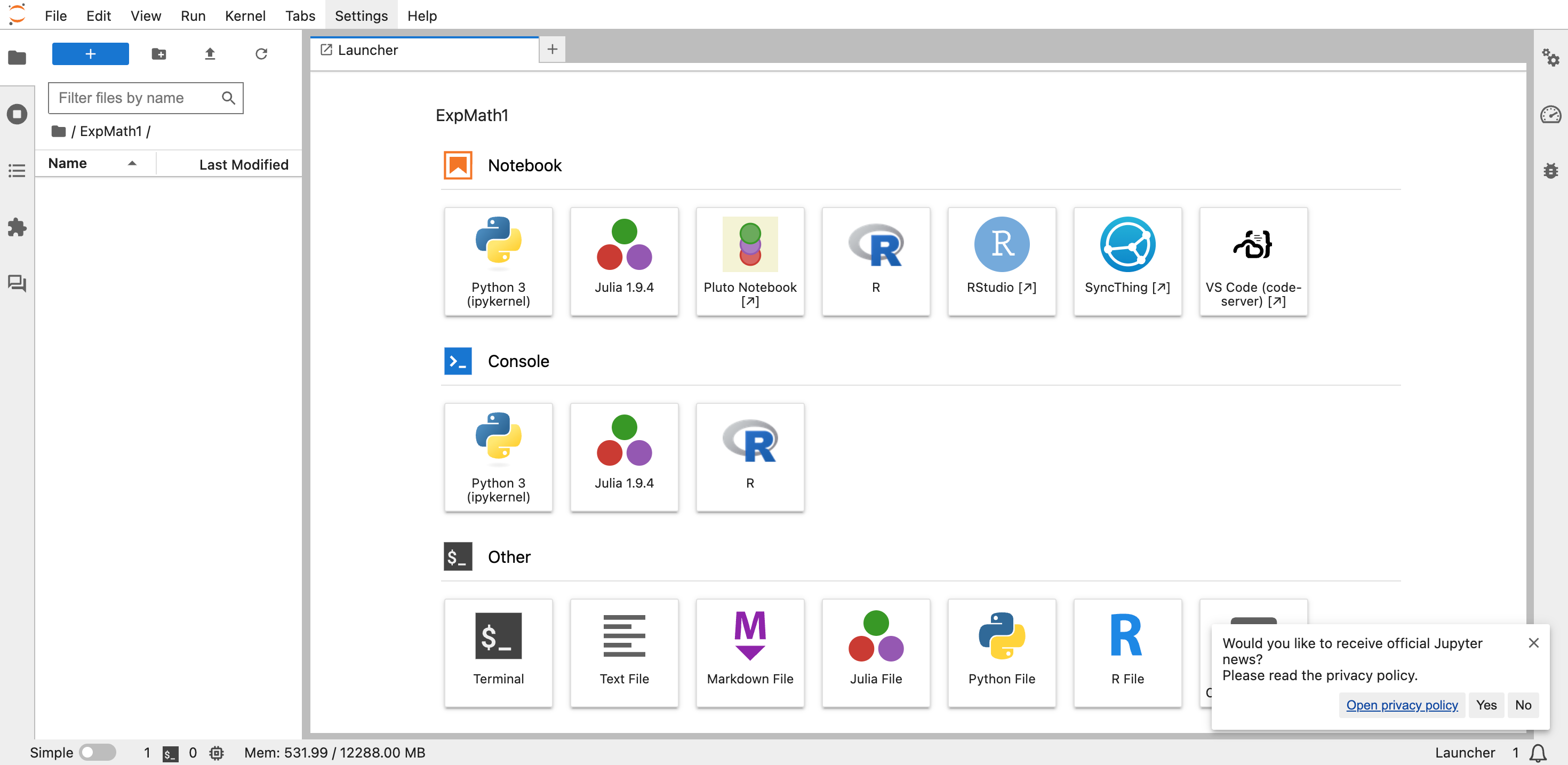Refresh the file browser listing
1568x765 pixels.
click(x=261, y=54)
